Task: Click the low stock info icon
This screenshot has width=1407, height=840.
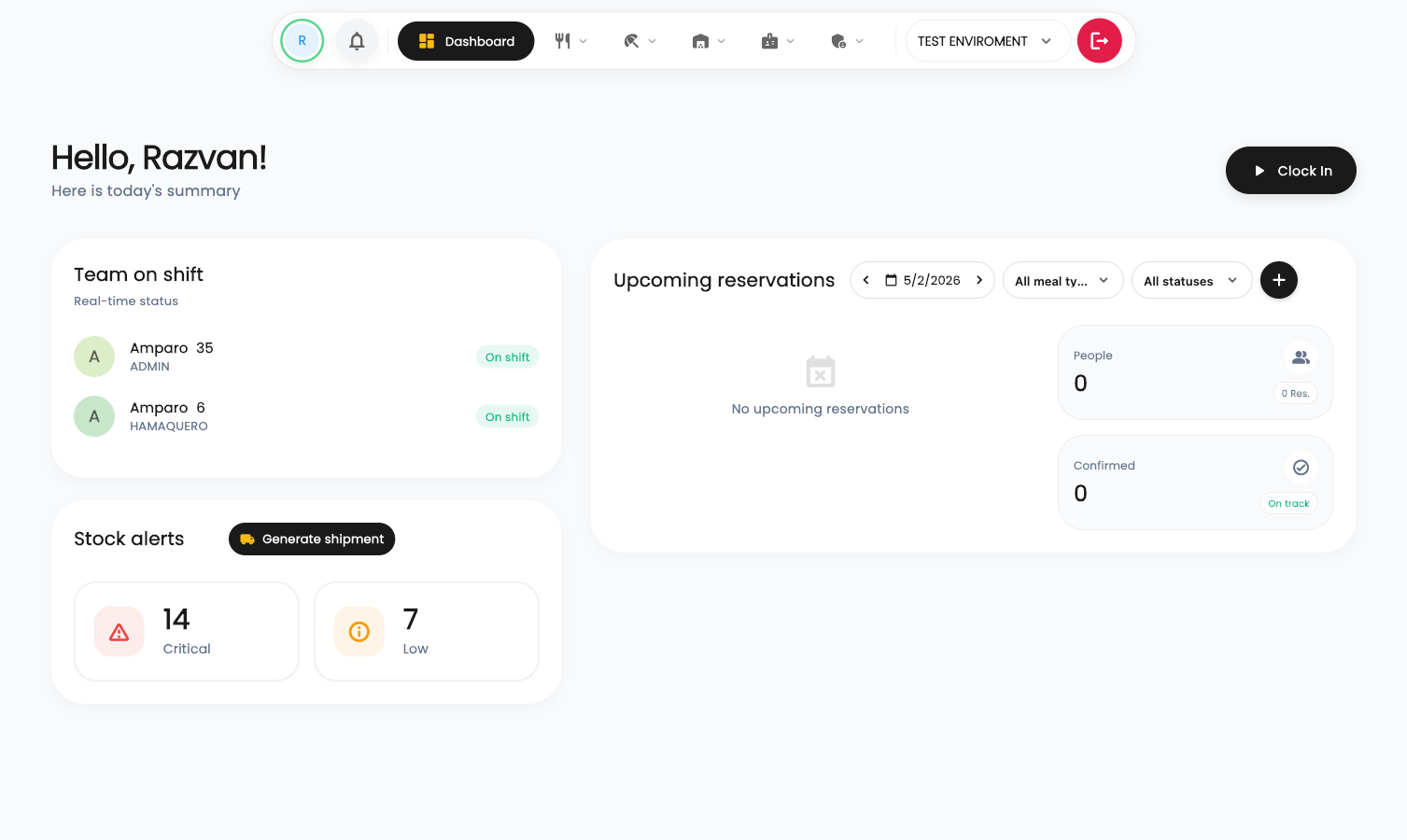Action: coord(359,632)
